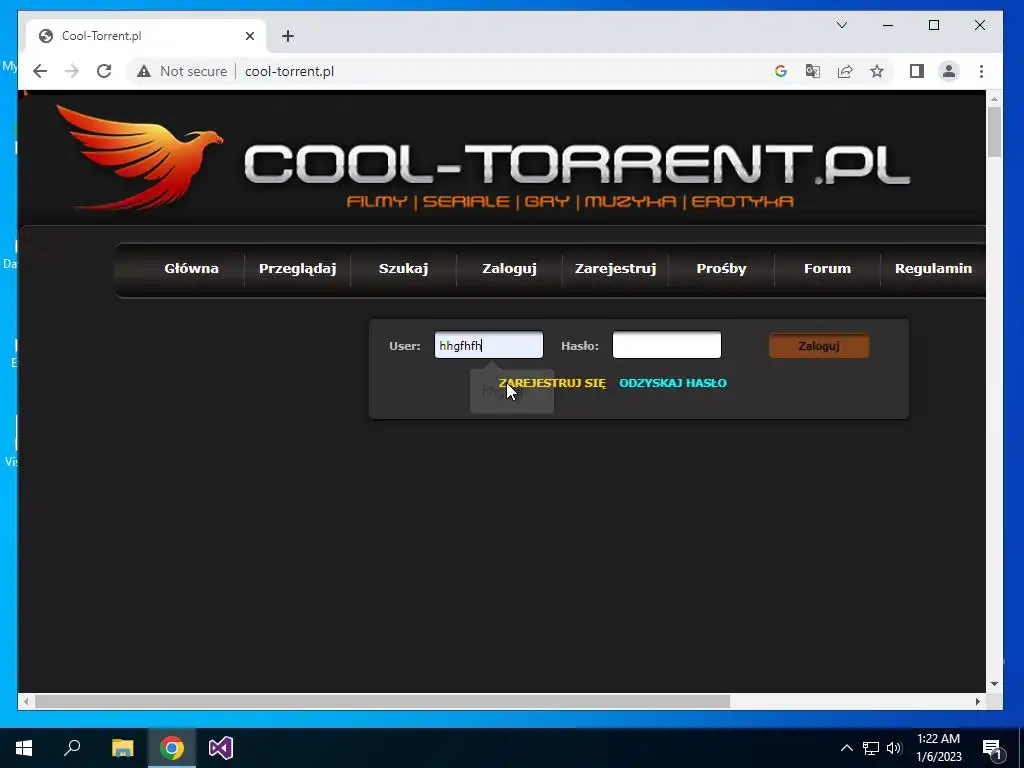The width and height of the screenshot is (1024, 768).
Task: Click the volume speaker icon
Action: (894, 748)
